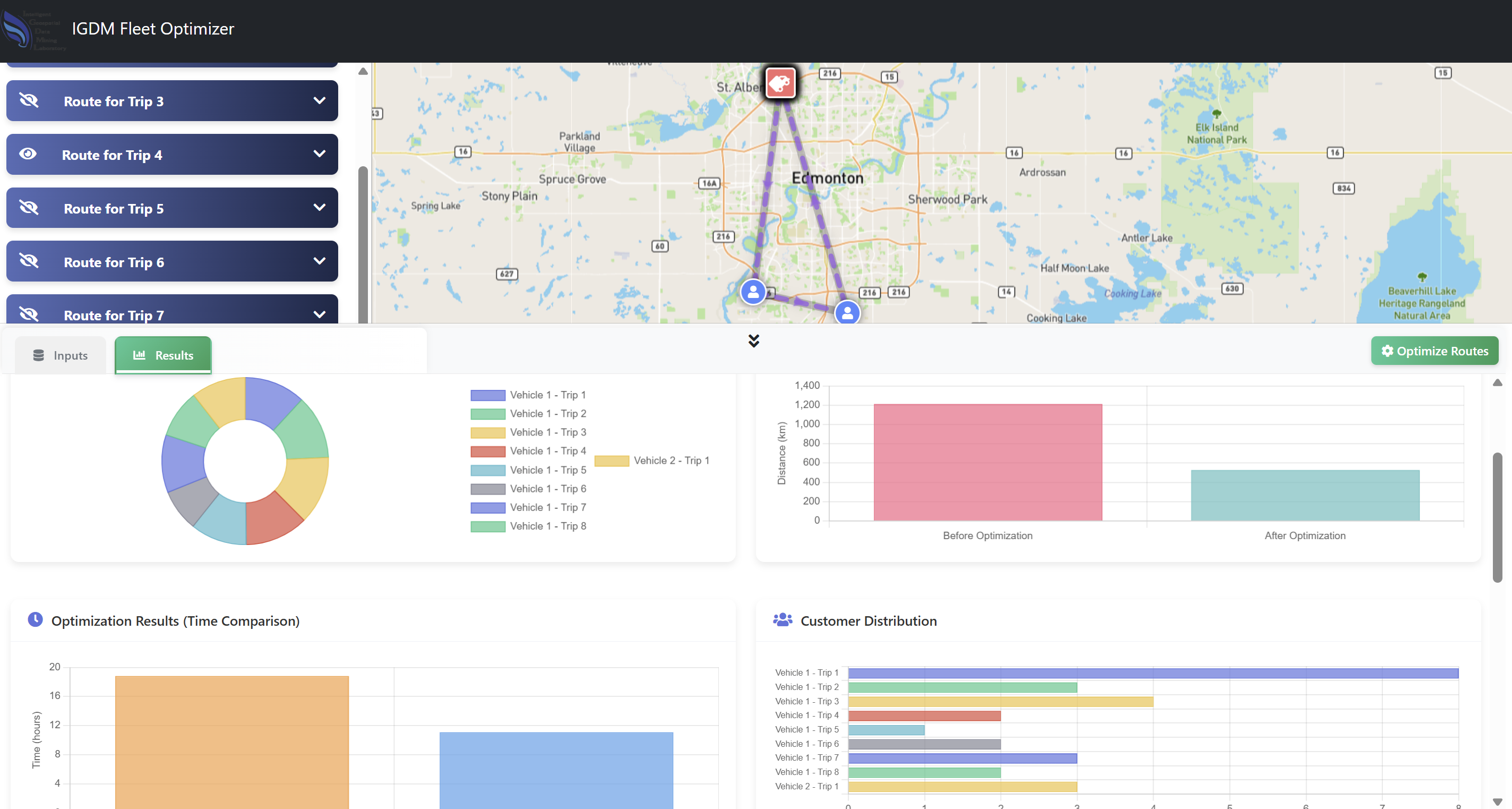This screenshot has width=1512, height=809.
Task: Click Vehicle 1 - Trip 6 legend label
Action: tap(548, 489)
